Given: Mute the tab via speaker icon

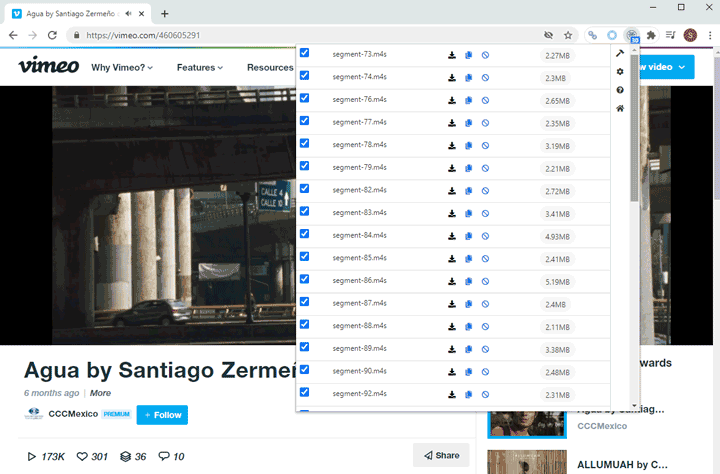Looking at the screenshot, I should point(129,14).
